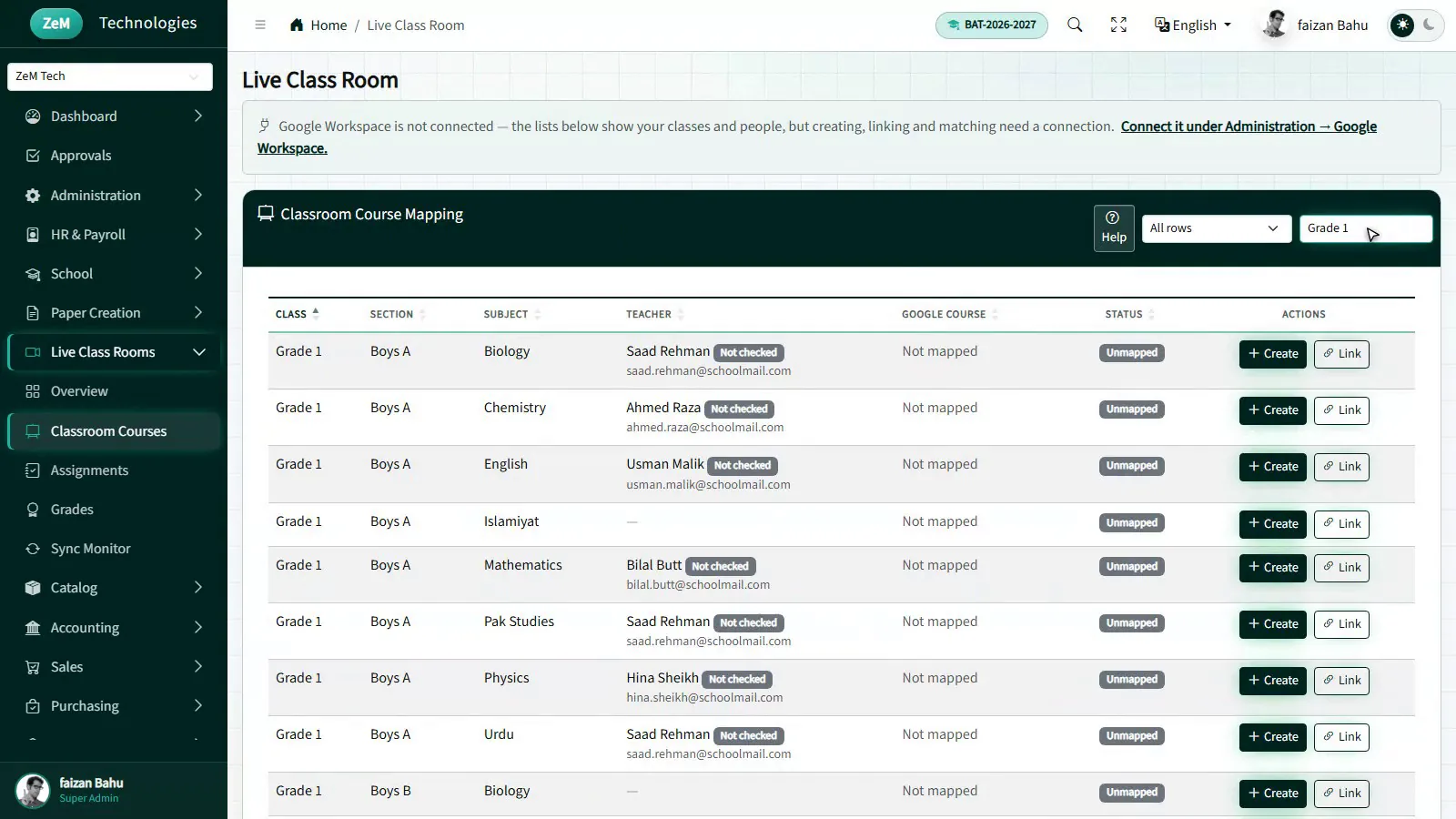Create Google course for Mathematics row
Image resolution: width=1456 pixels, height=819 pixels.
tap(1272, 568)
